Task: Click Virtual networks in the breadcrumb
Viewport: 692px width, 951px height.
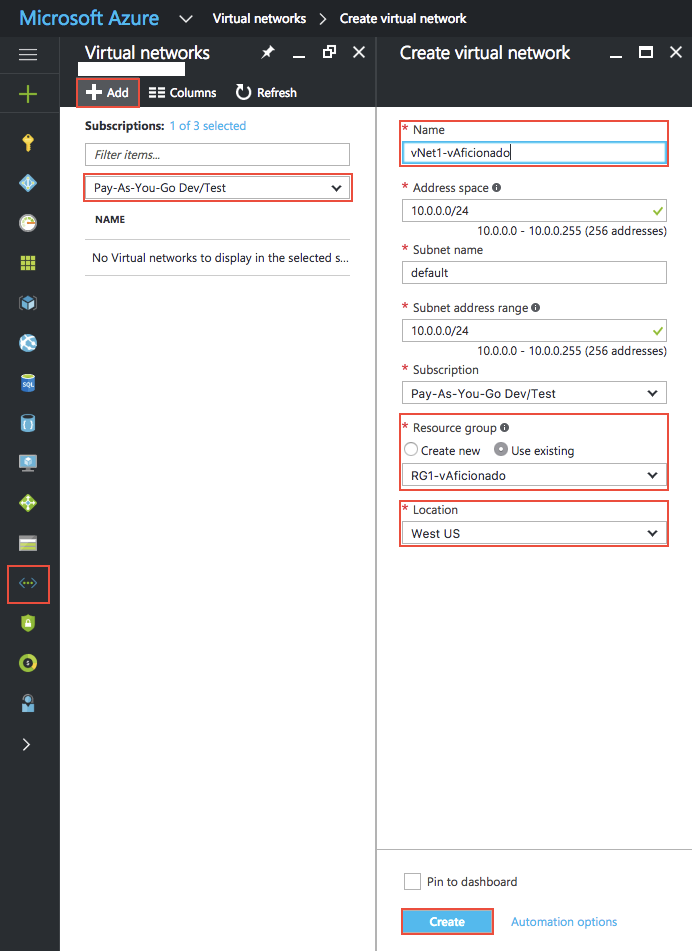Action: [x=260, y=19]
